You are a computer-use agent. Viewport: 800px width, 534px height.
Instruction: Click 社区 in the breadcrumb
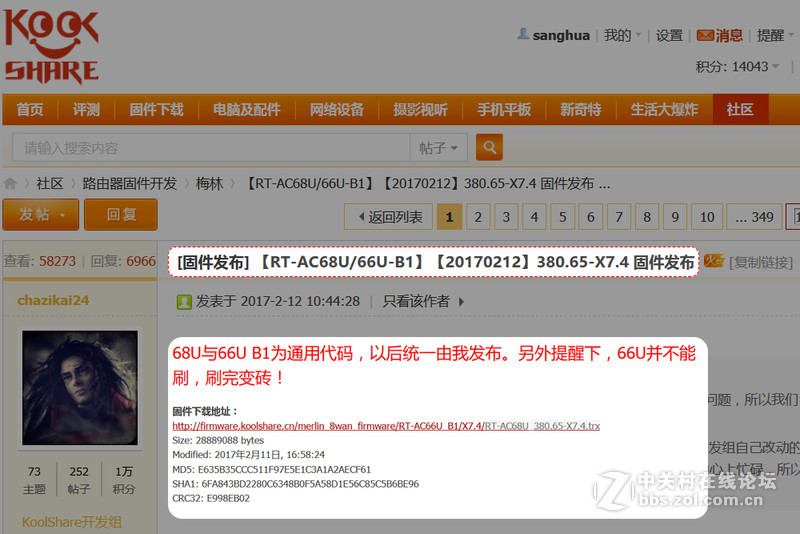(49, 183)
